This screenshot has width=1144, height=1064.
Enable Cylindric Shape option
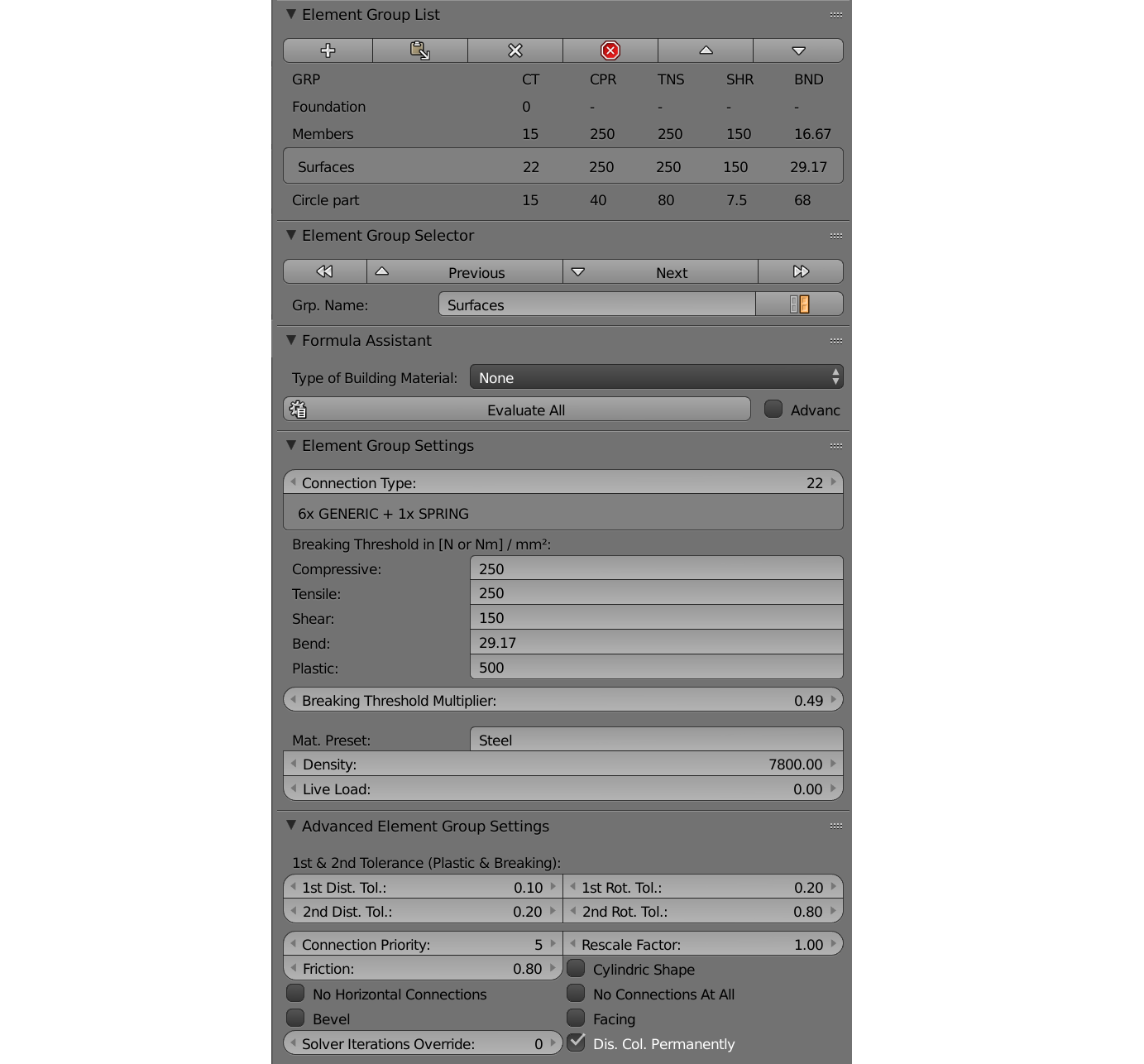tap(577, 968)
